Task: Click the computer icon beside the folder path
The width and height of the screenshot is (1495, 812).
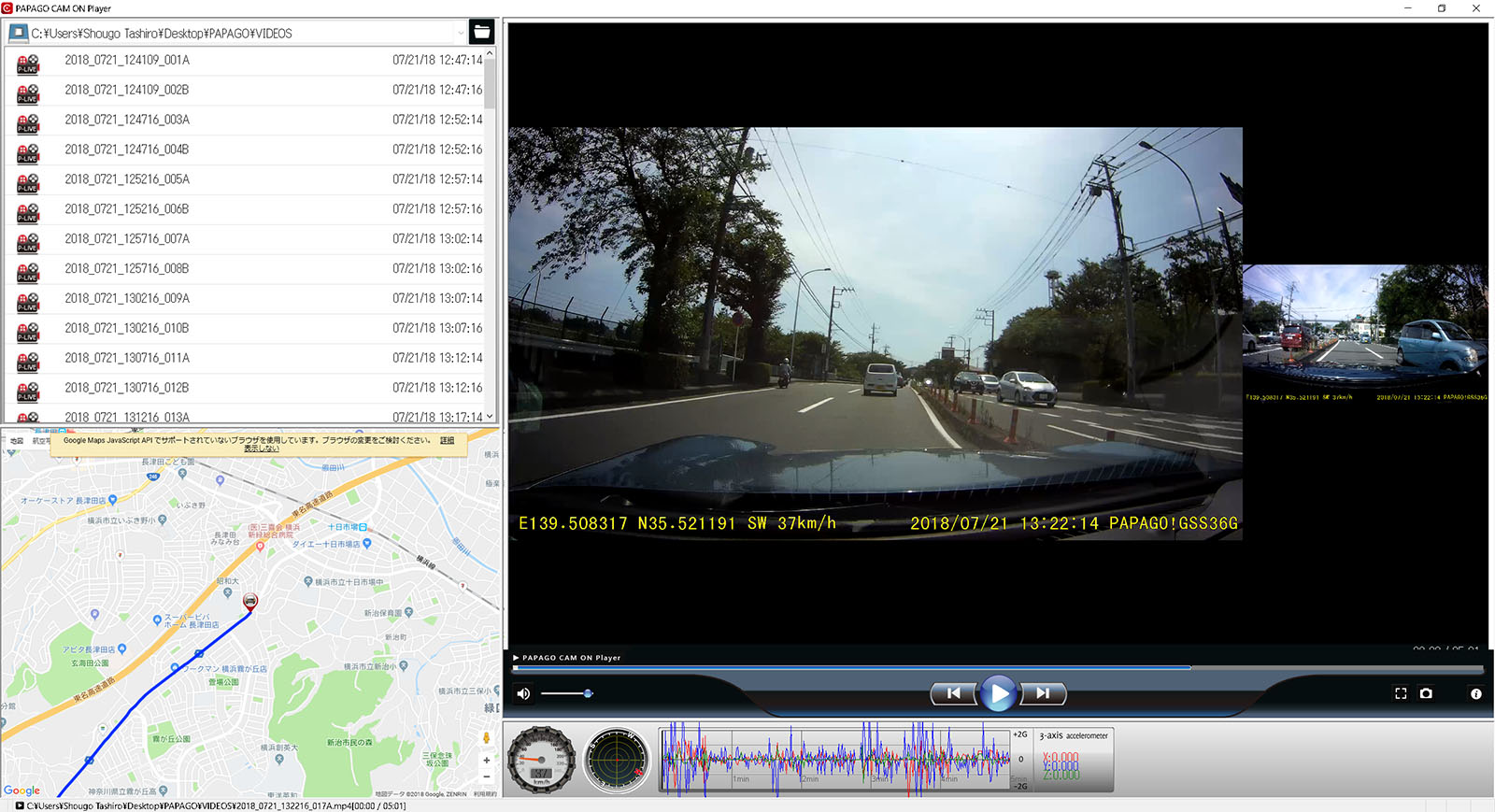Action: [18, 33]
